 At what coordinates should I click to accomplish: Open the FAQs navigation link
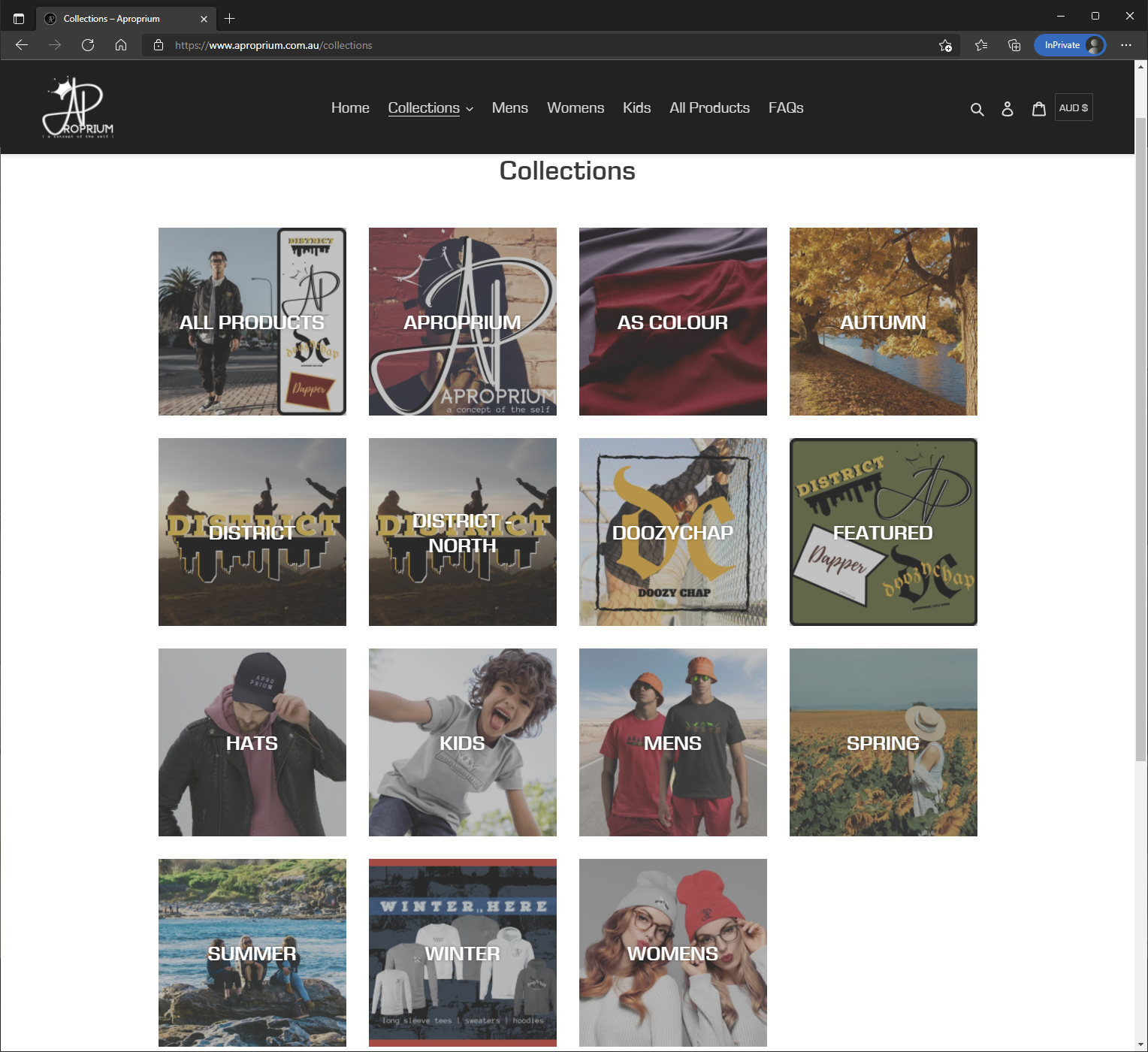(x=786, y=108)
